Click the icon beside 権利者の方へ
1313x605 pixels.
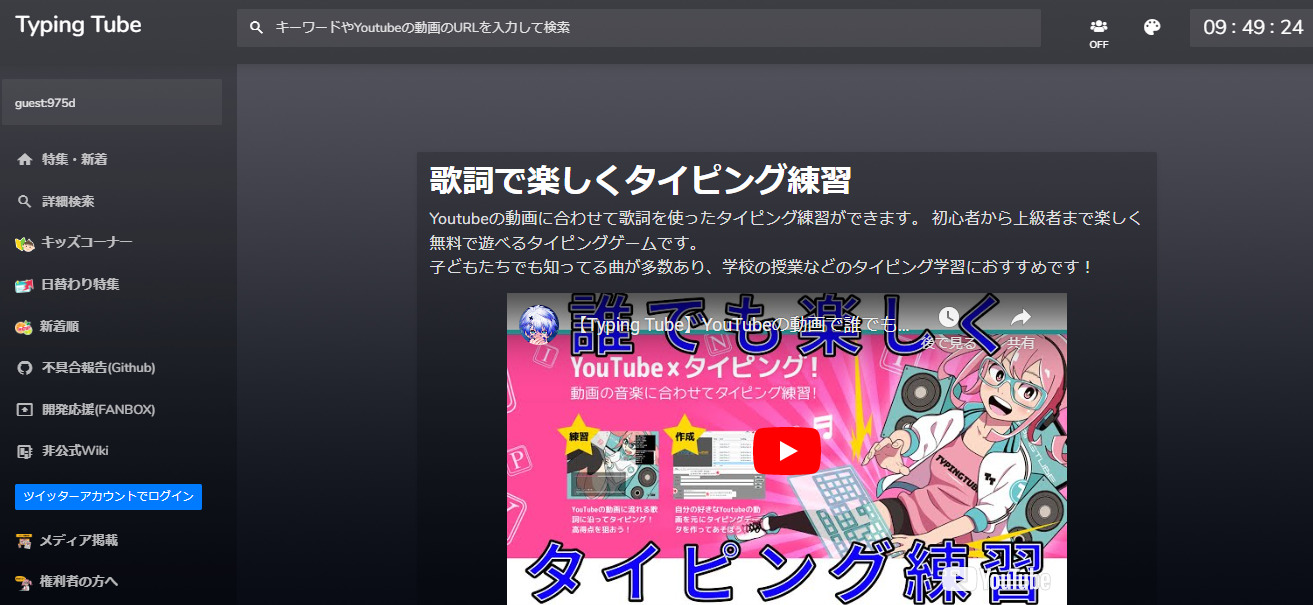click(x=24, y=582)
